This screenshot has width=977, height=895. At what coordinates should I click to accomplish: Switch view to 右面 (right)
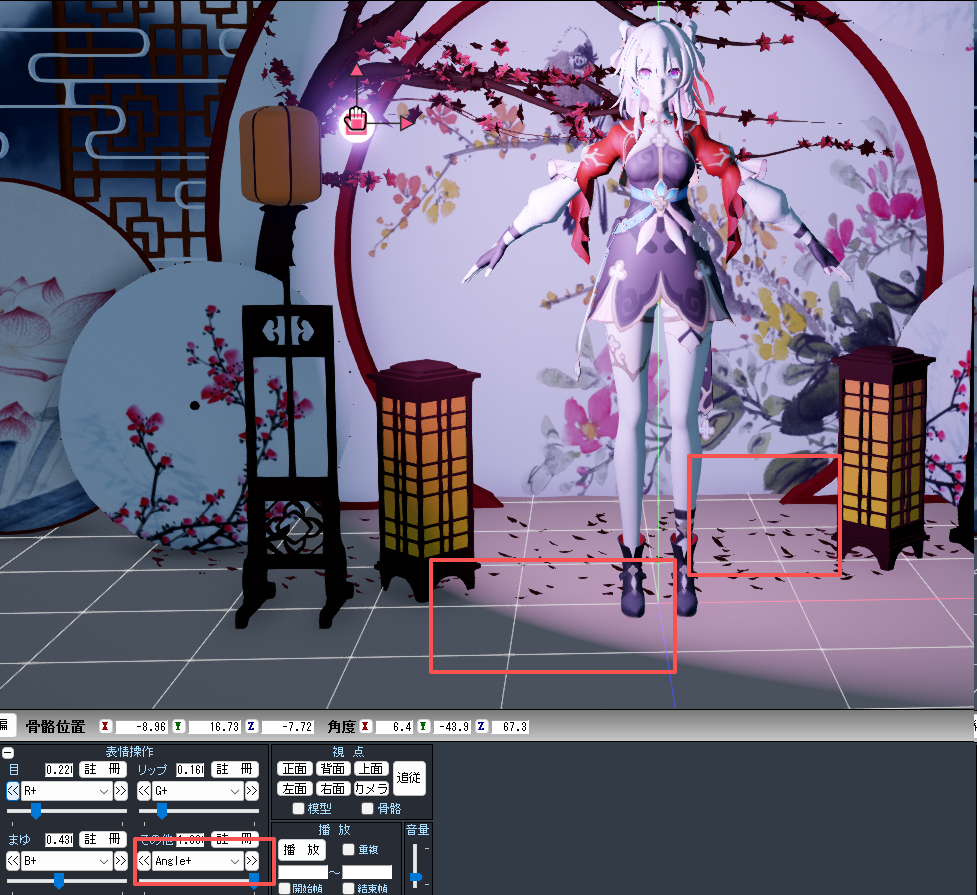(x=333, y=788)
